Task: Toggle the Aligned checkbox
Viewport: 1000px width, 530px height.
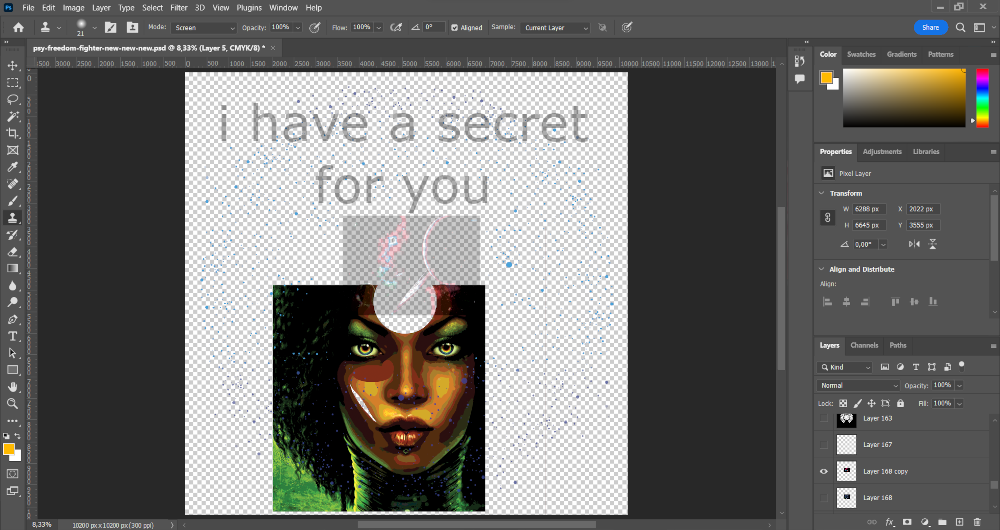Action: (455, 28)
